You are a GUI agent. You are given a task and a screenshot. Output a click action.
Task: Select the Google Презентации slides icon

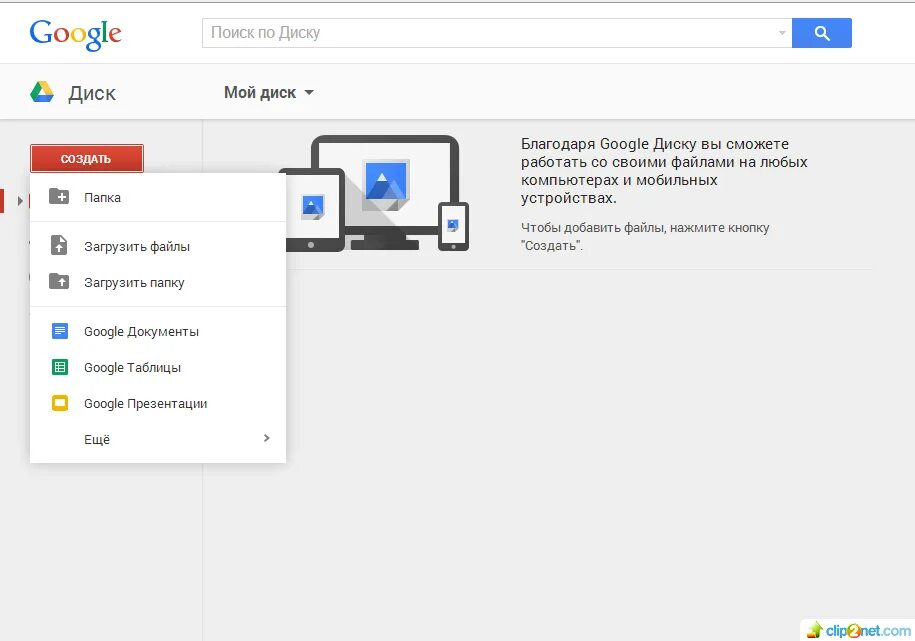coord(58,403)
